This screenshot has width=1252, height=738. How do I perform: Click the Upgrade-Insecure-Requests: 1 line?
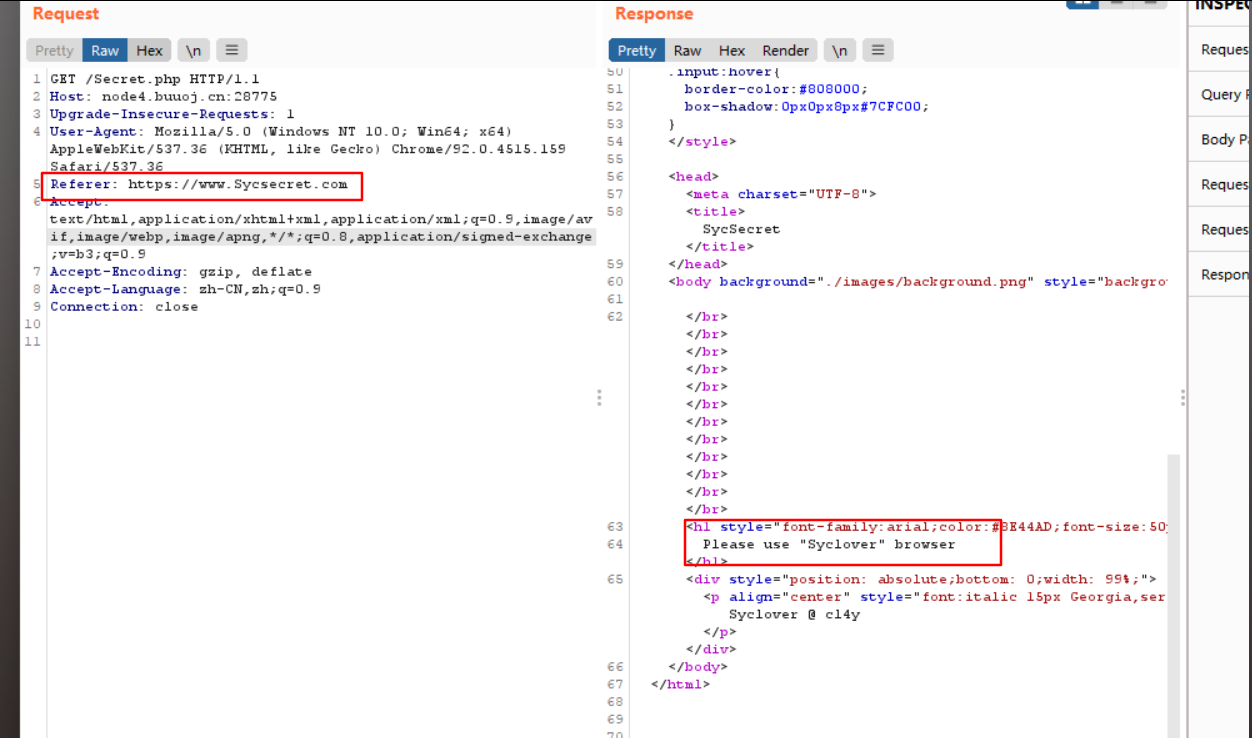[172, 114]
